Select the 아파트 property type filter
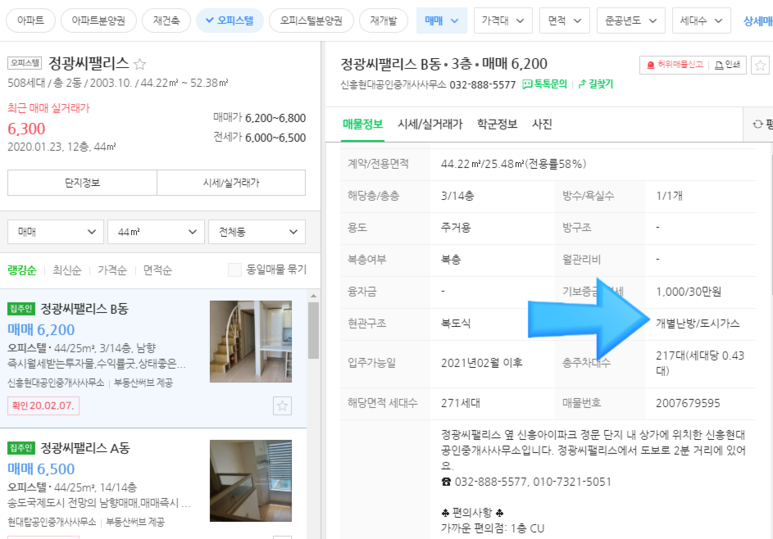Image resolution: width=773 pixels, height=539 pixels. tap(31, 21)
